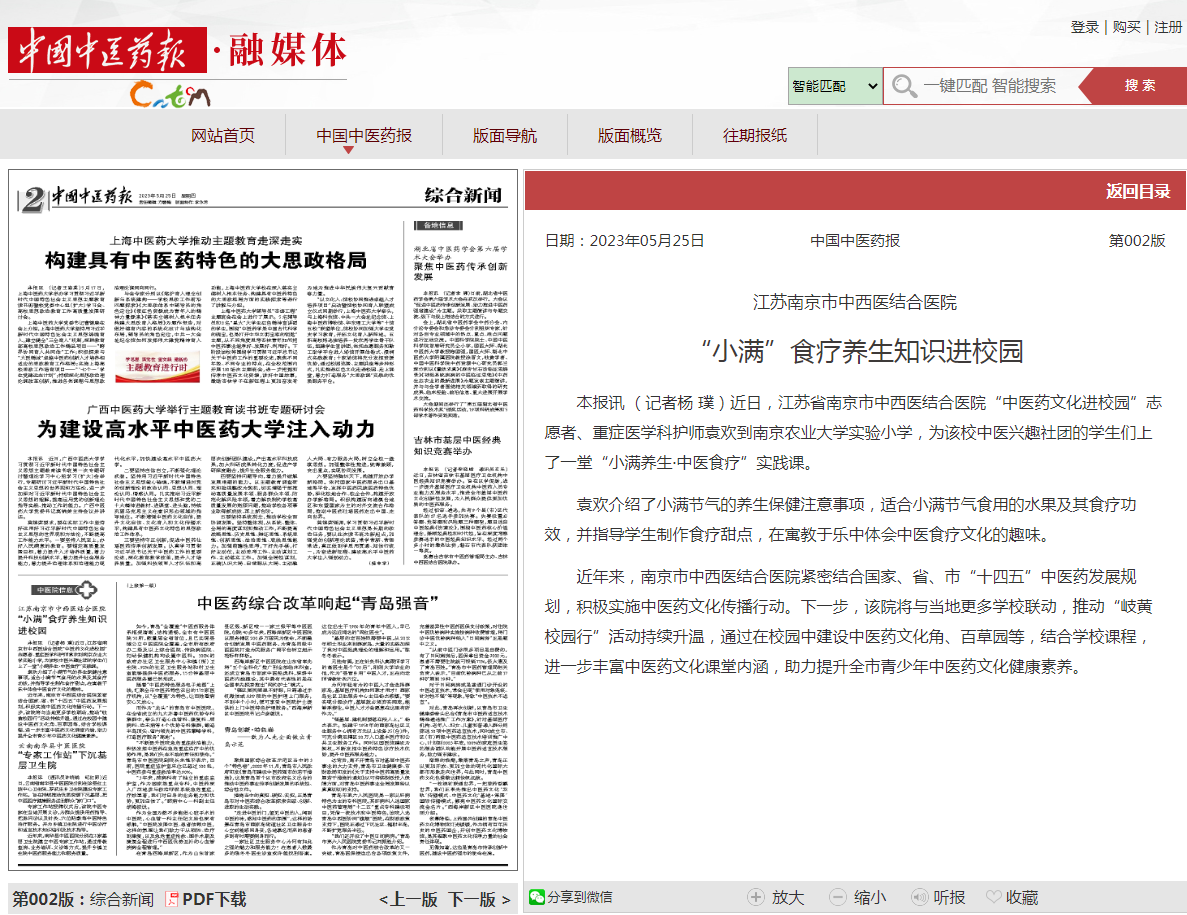The height and width of the screenshot is (915, 1187).
Task: Click the 综合新闻 page heading in preview
Action: tap(463, 195)
